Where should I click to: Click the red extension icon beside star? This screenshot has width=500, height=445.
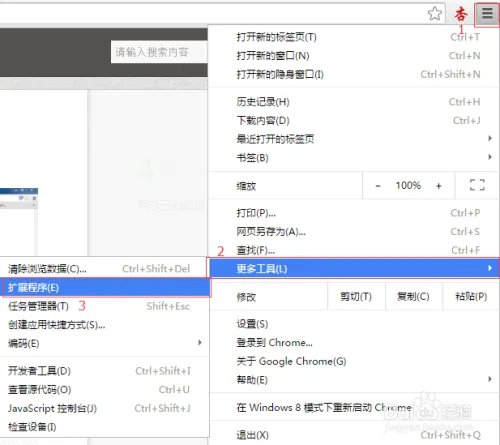(461, 14)
